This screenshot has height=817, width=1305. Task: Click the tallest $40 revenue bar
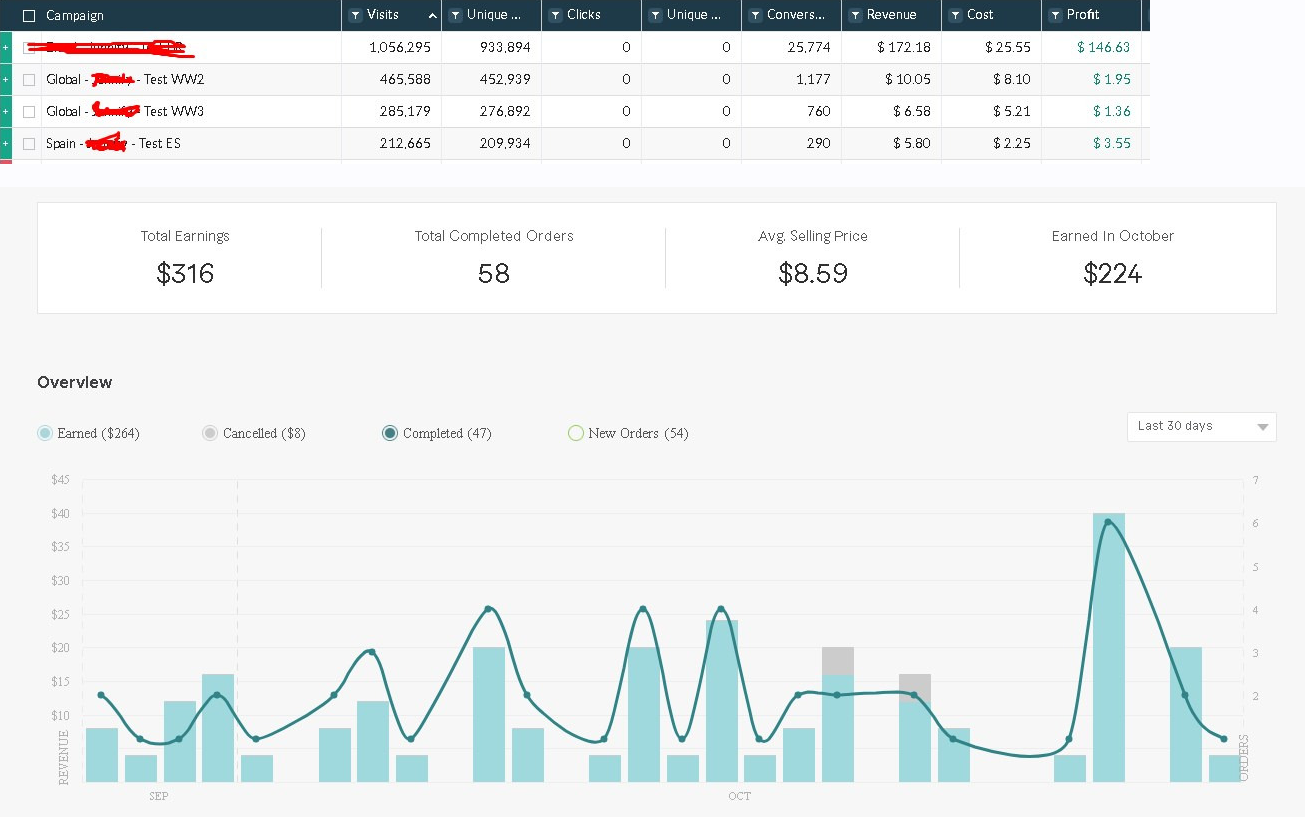[1108, 650]
